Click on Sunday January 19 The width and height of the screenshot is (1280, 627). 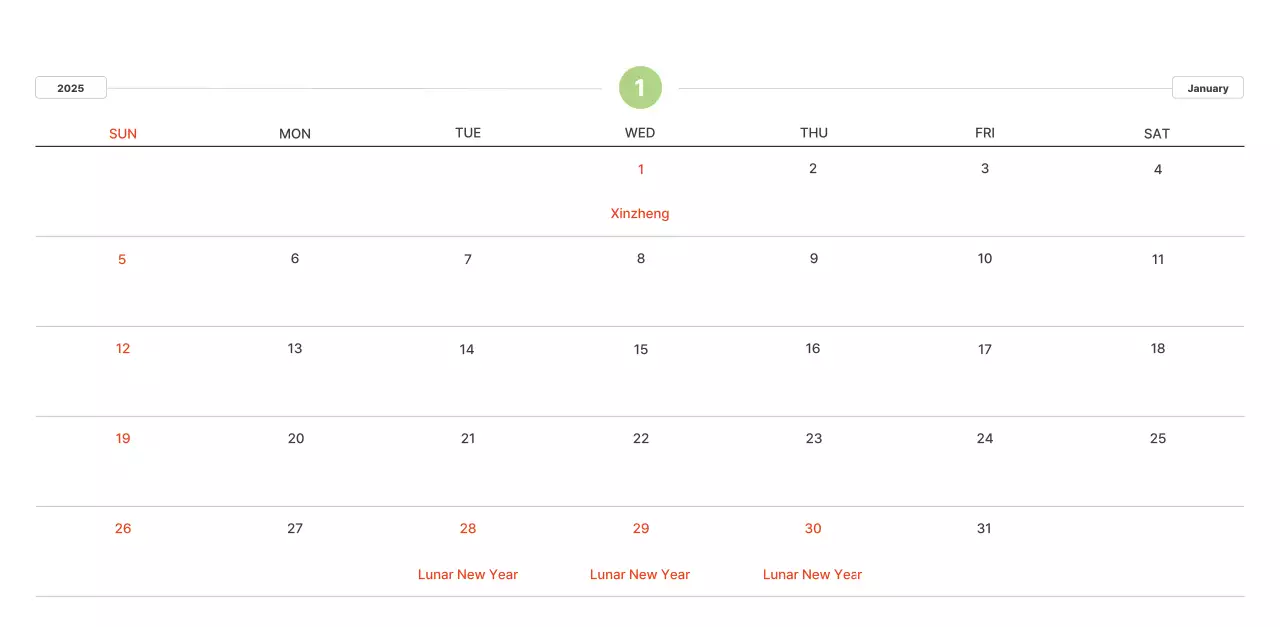coord(123,438)
